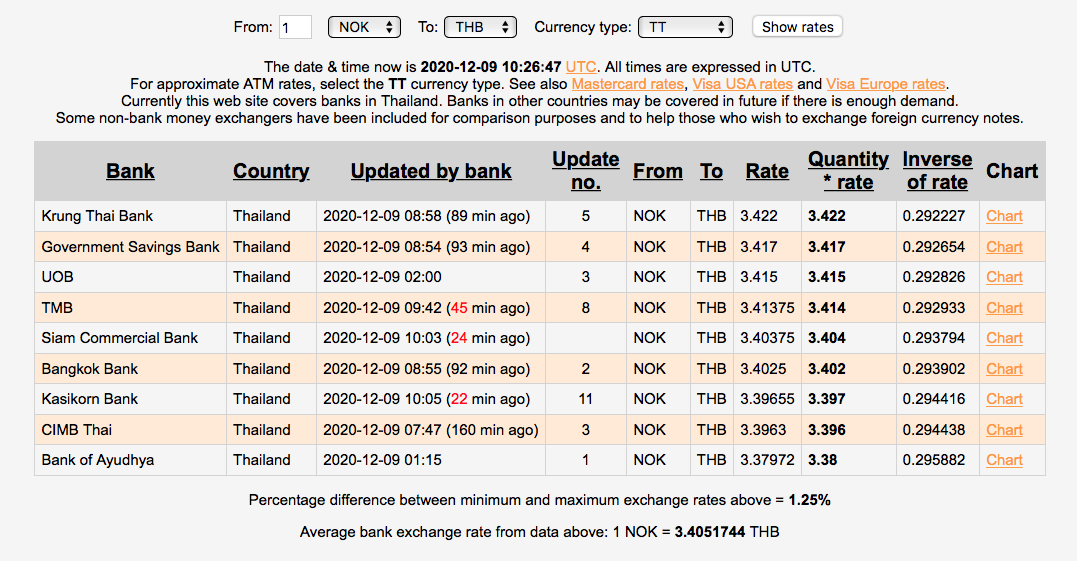Sort table by Bank column header
This screenshot has width=1077, height=561.
(x=130, y=171)
